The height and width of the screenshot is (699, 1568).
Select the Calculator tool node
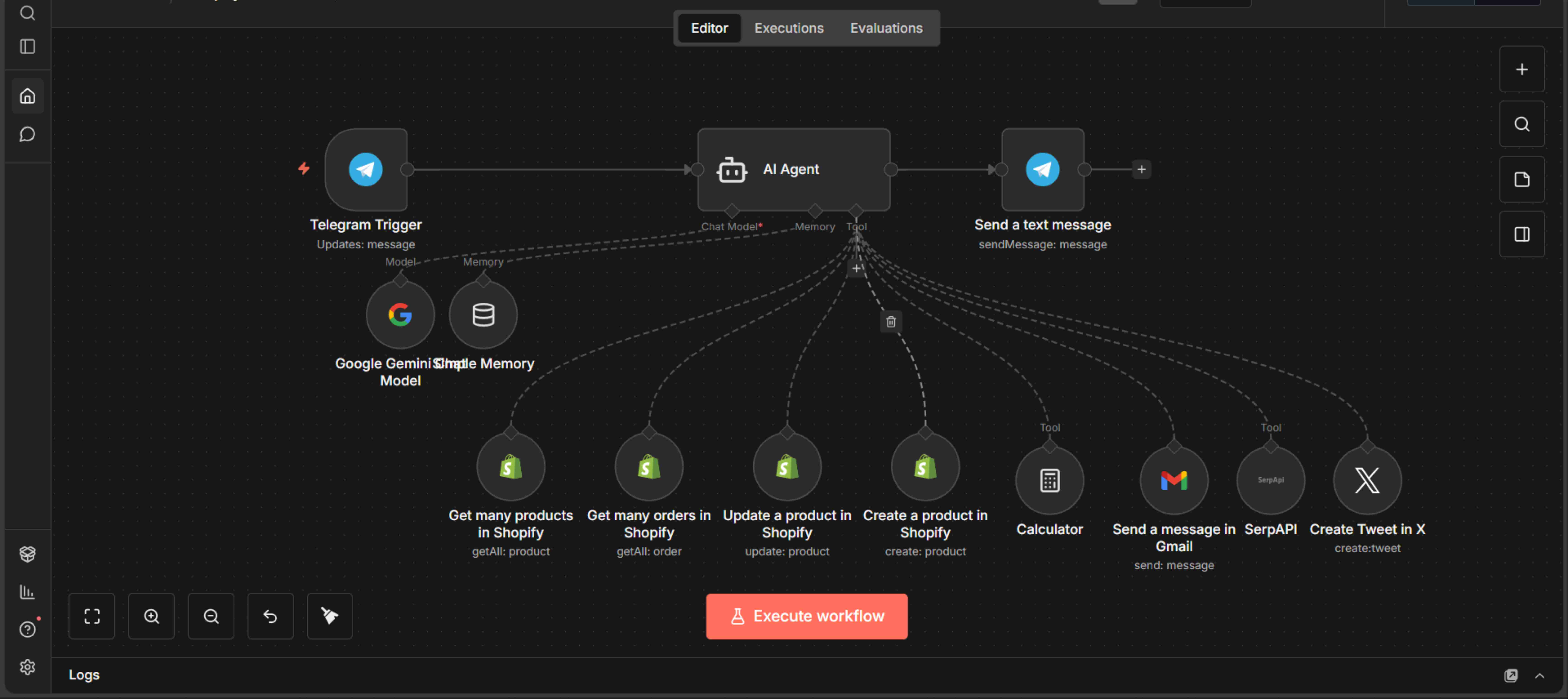click(1050, 481)
